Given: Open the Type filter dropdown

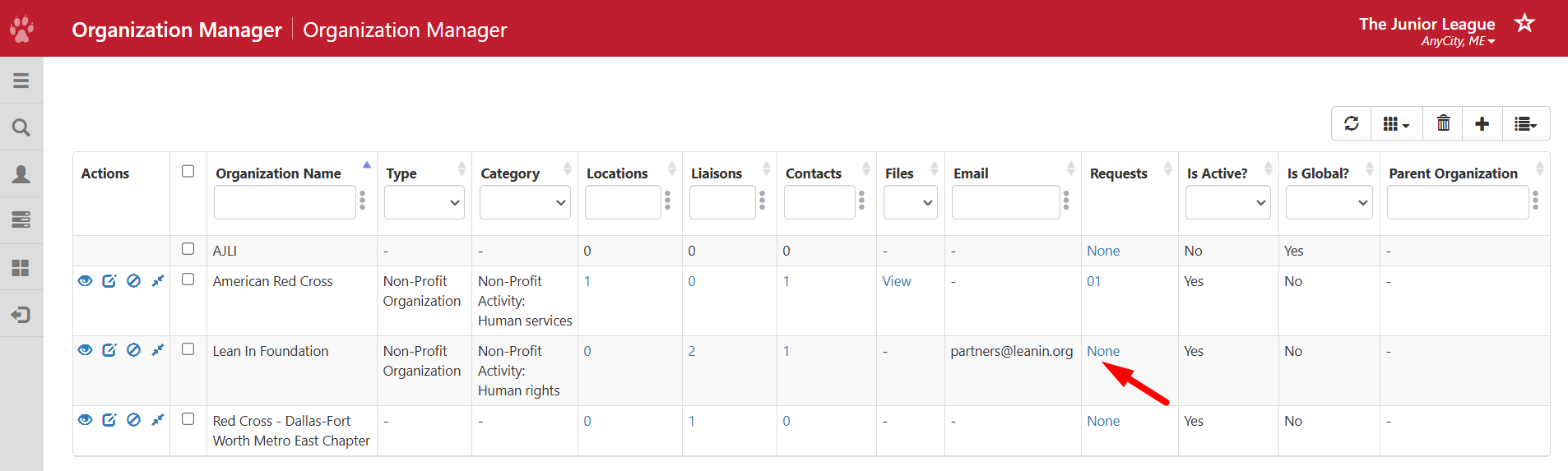Looking at the screenshot, I should tap(424, 202).
